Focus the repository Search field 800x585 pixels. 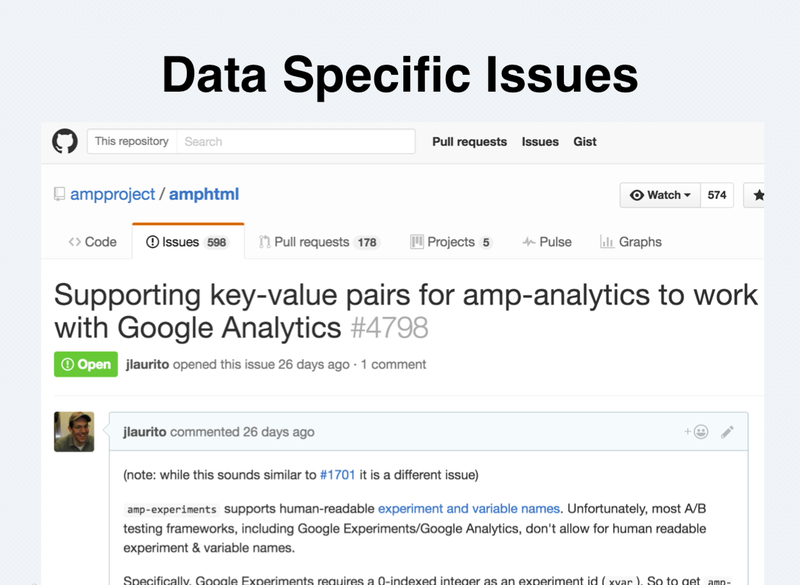[296, 141]
